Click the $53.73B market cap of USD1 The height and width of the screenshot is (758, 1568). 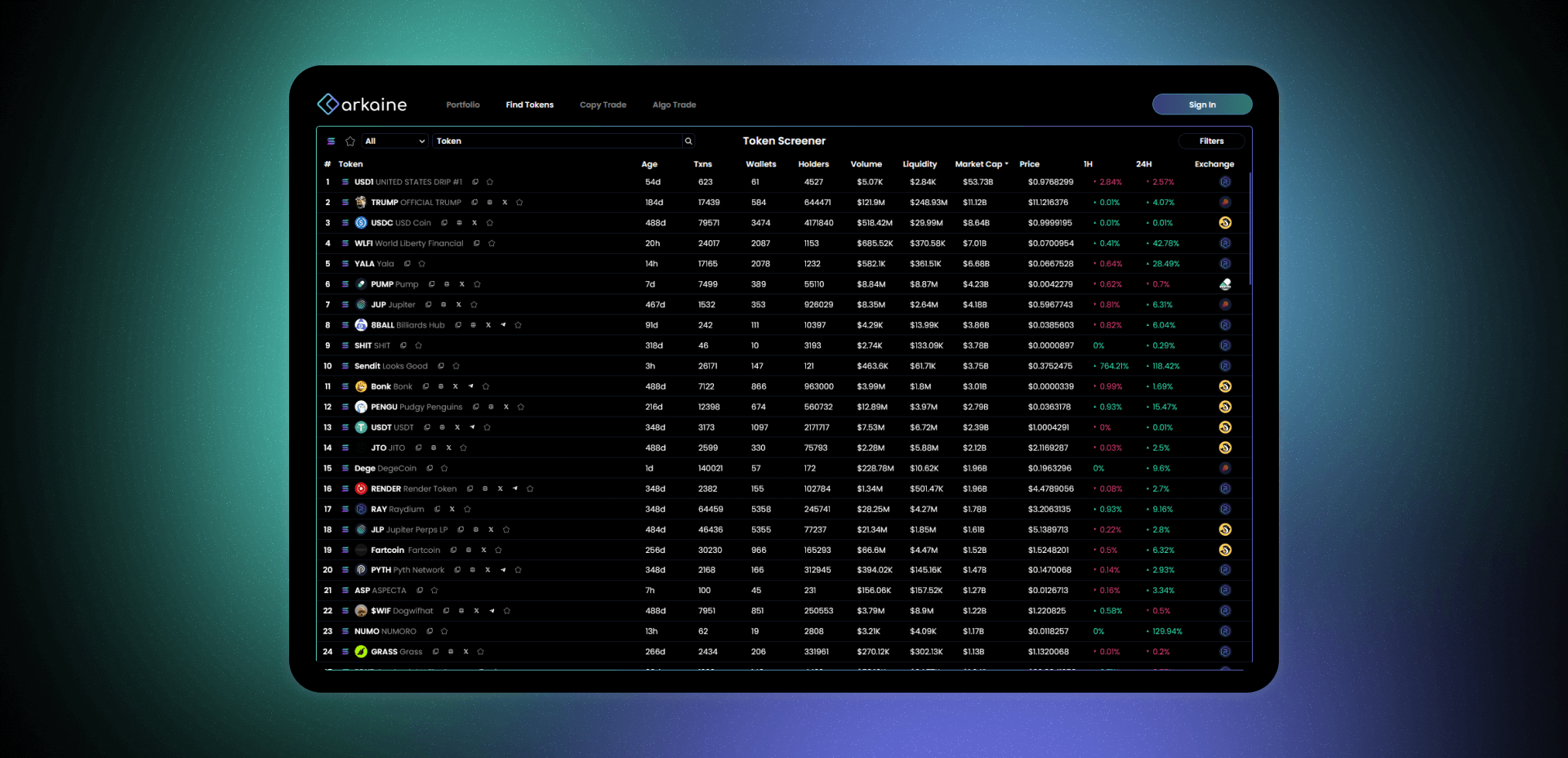(978, 182)
